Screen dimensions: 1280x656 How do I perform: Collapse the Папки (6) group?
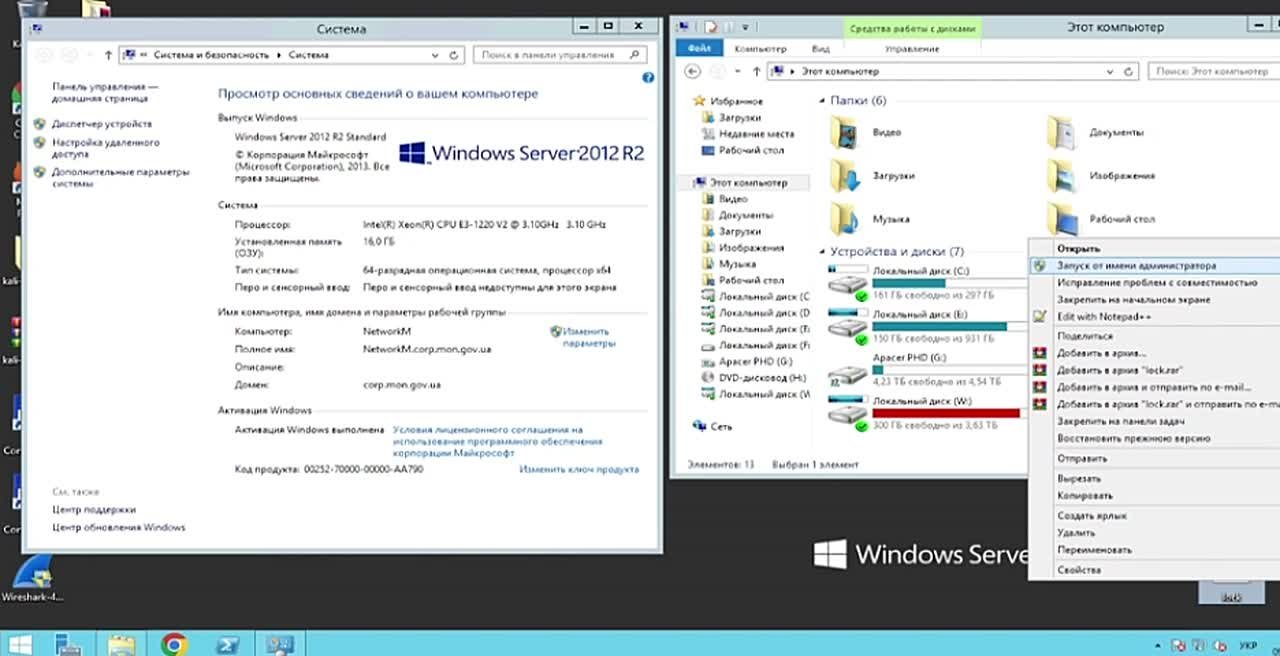click(822, 101)
